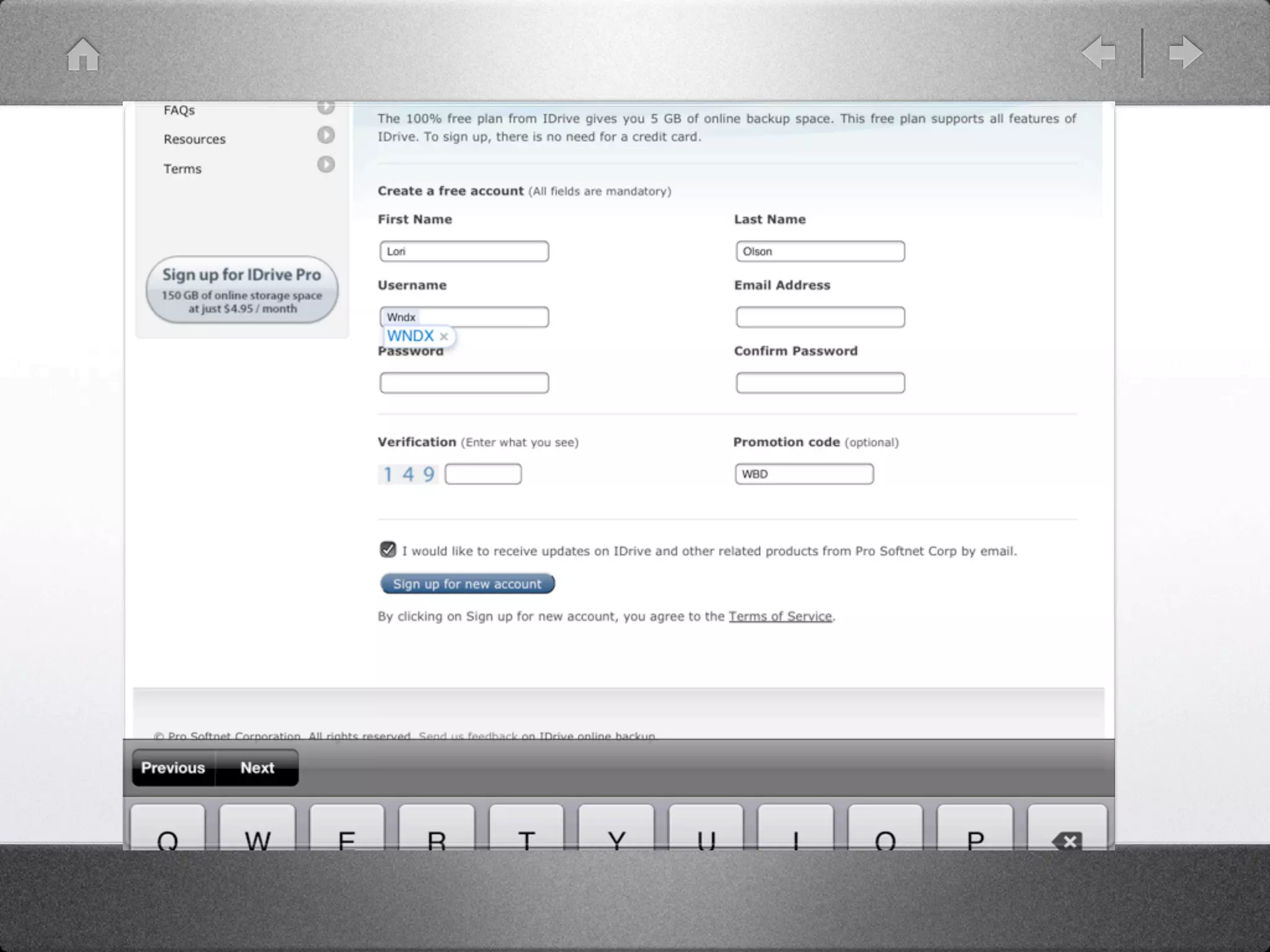
Task: Click Sign up for new account
Action: coord(467,584)
